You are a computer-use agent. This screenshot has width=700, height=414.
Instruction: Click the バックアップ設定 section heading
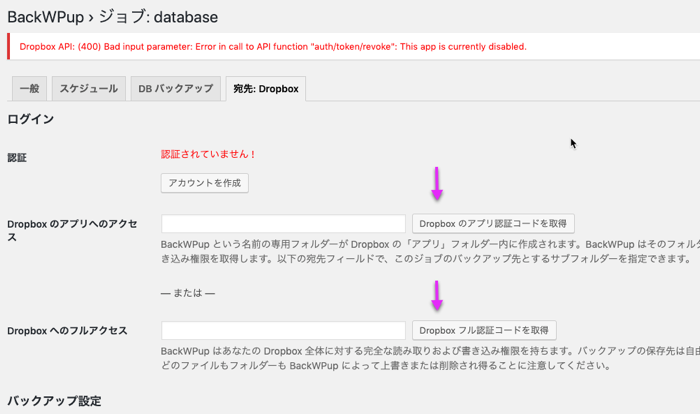tap(54, 401)
